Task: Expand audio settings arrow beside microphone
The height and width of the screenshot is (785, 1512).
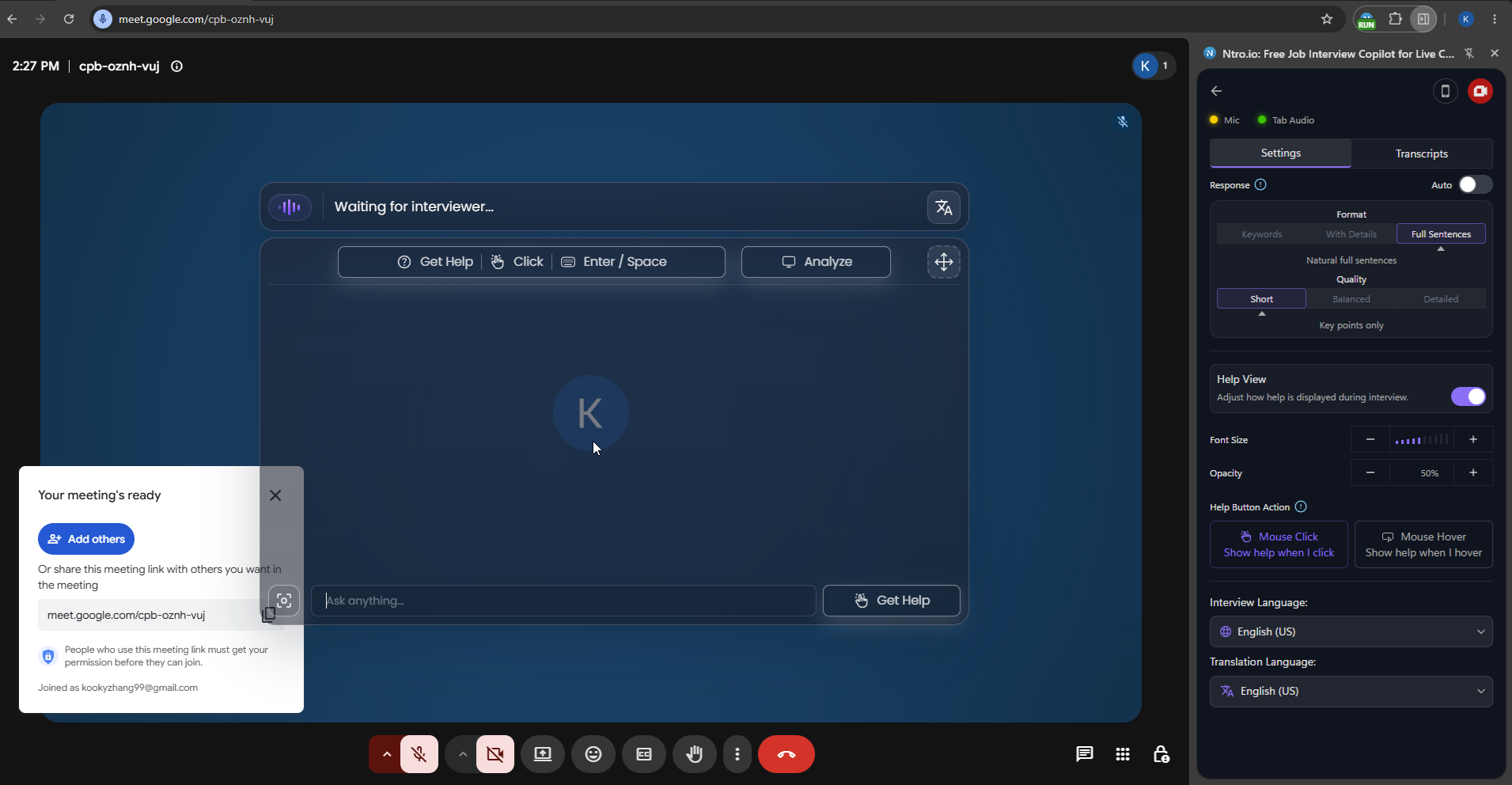Action: [x=386, y=754]
